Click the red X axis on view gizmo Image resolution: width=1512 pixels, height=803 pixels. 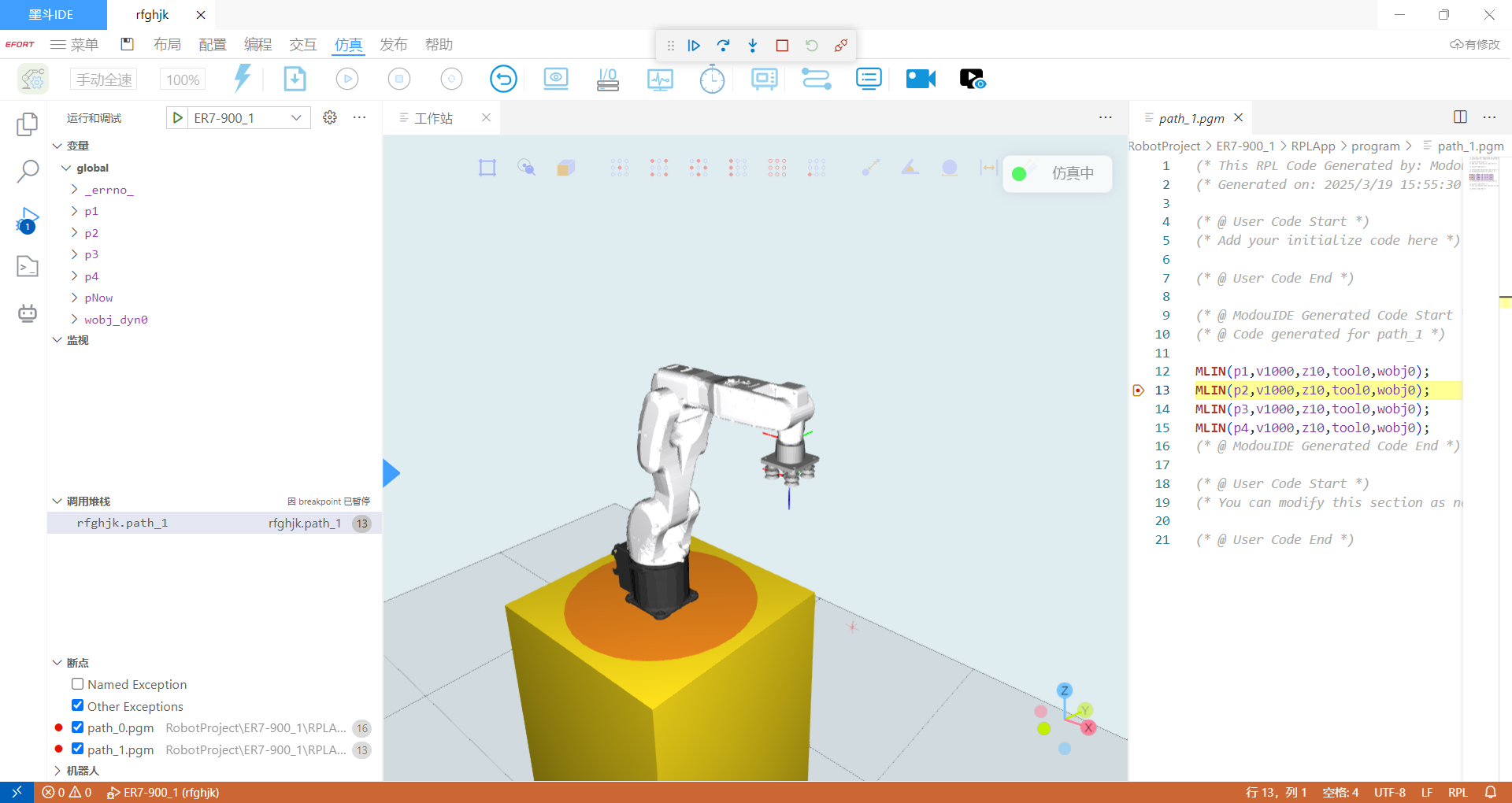tap(1088, 727)
